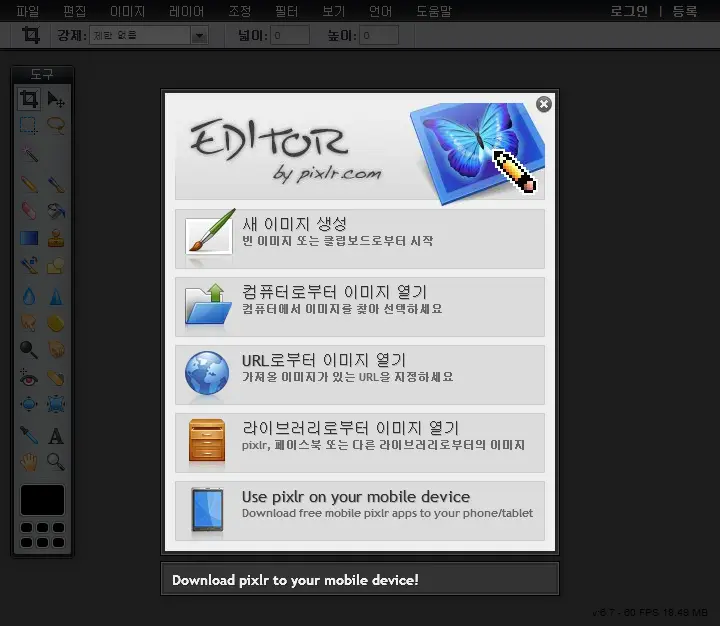Select the Red Eye Reduction tool
Viewport: 720px width, 626px height.
[x=29, y=378]
